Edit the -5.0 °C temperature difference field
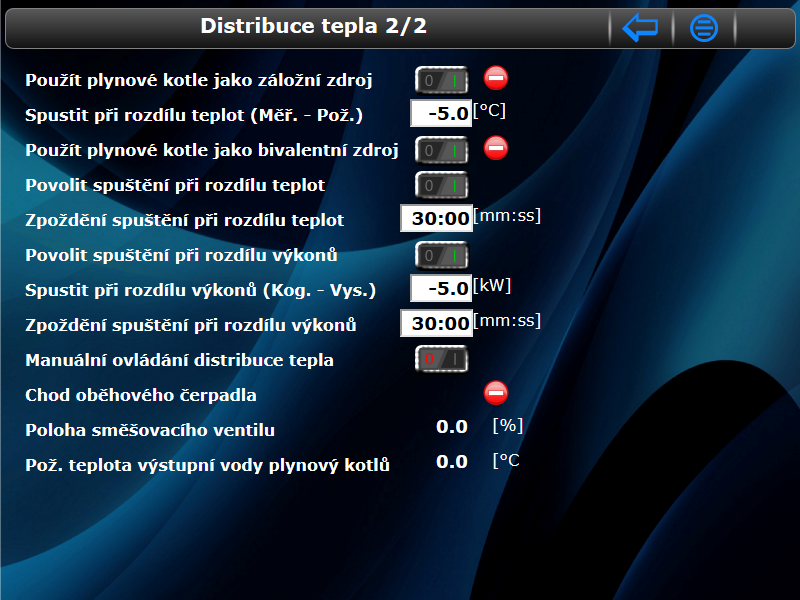This screenshot has width=800, height=600. coord(441,113)
